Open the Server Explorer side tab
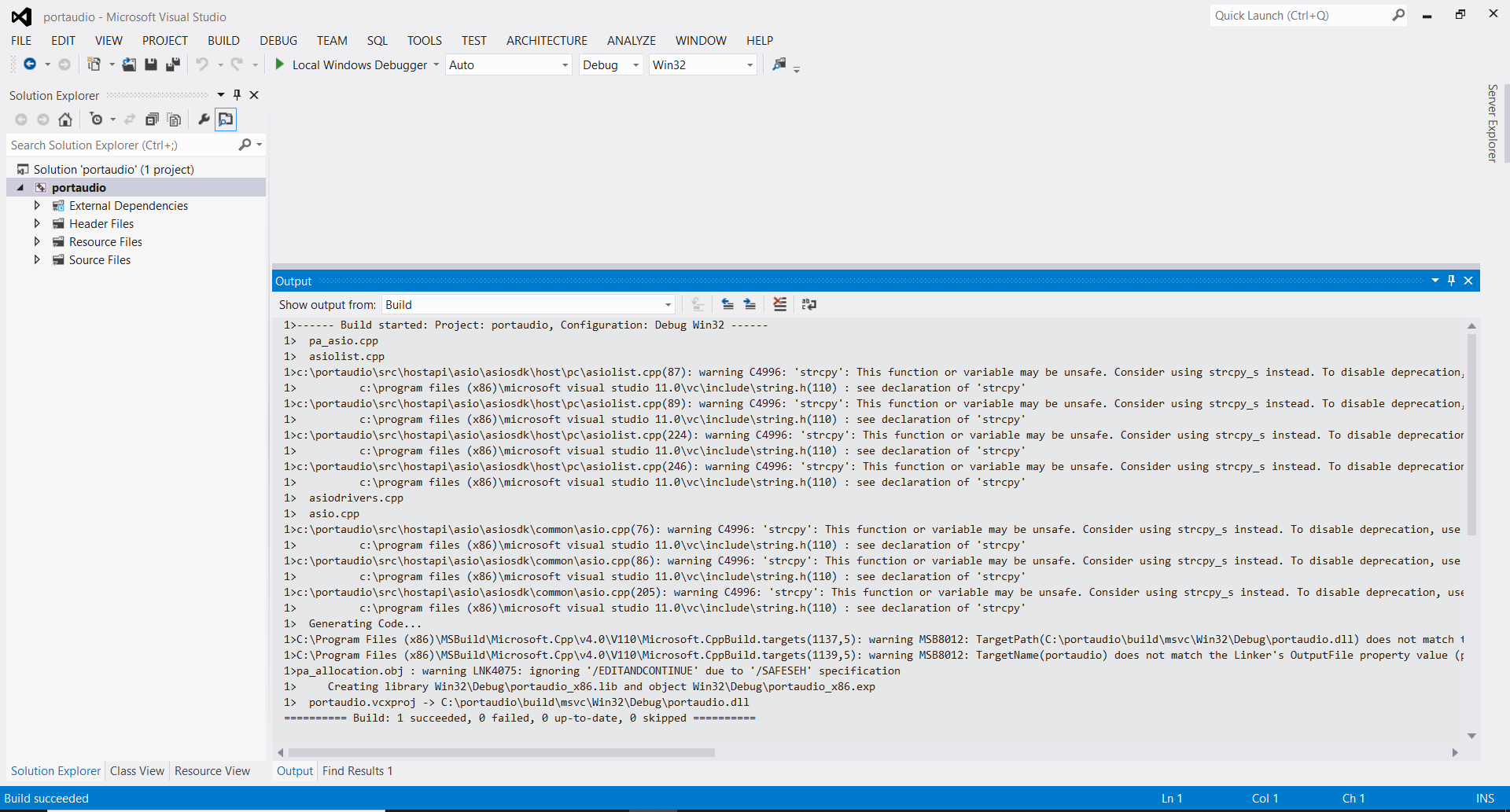Viewport: 1510px width, 812px height. coord(1492,123)
